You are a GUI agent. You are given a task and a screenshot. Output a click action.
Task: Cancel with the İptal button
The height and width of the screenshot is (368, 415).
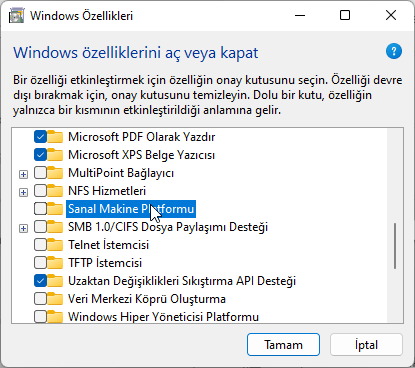[x=366, y=345]
